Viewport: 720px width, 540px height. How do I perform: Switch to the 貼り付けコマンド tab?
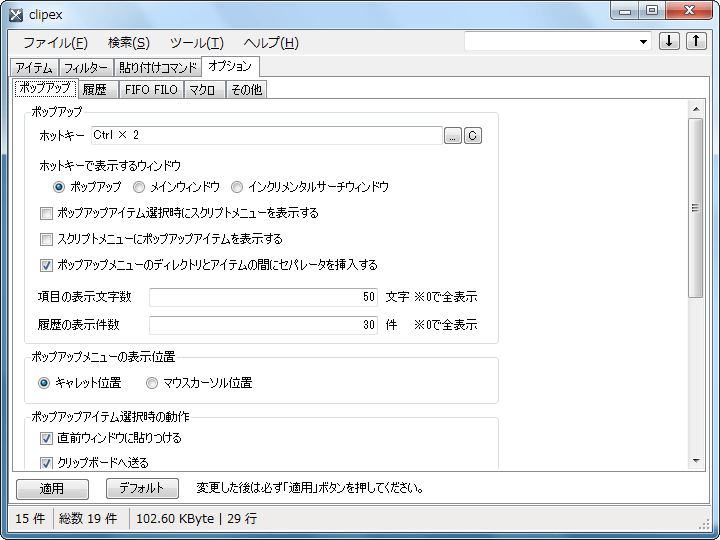(x=158, y=68)
